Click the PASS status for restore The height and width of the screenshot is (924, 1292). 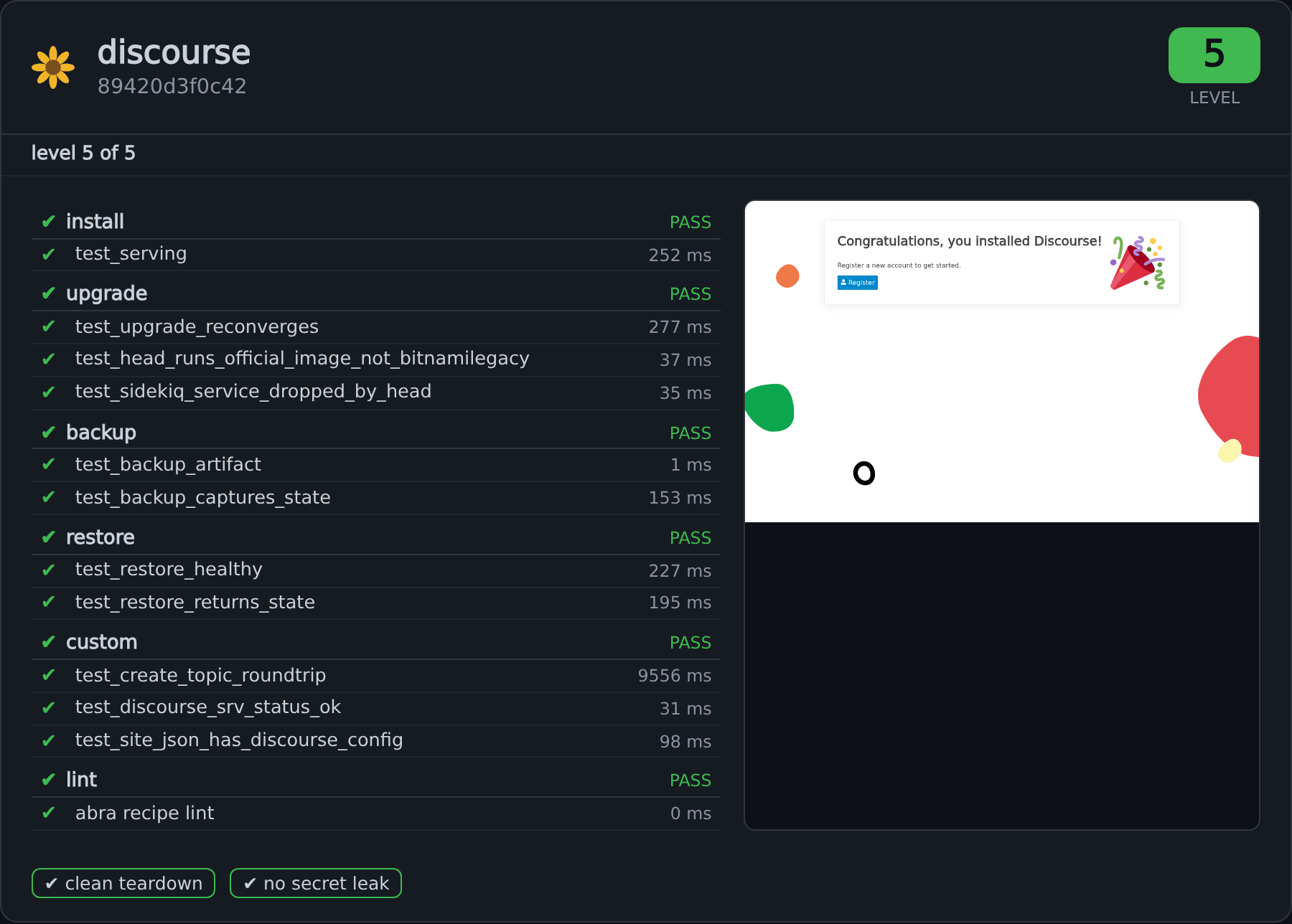pyautogui.click(x=691, y=538)
